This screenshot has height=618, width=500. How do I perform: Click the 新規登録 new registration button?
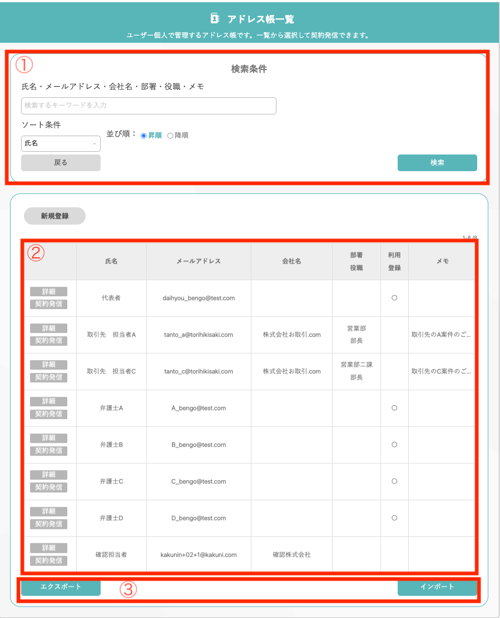55,216
